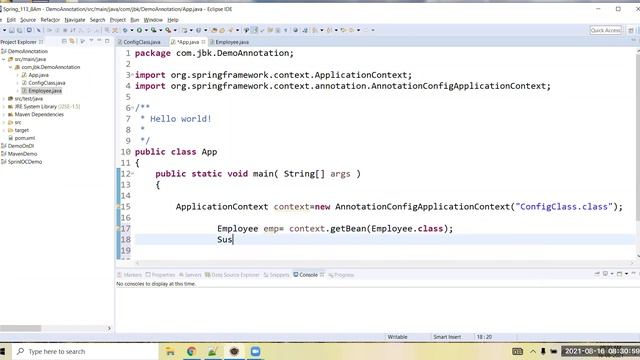Select the SpringIOCDemo project
Screen dimensions: 640x360
(x=22, y=162)
